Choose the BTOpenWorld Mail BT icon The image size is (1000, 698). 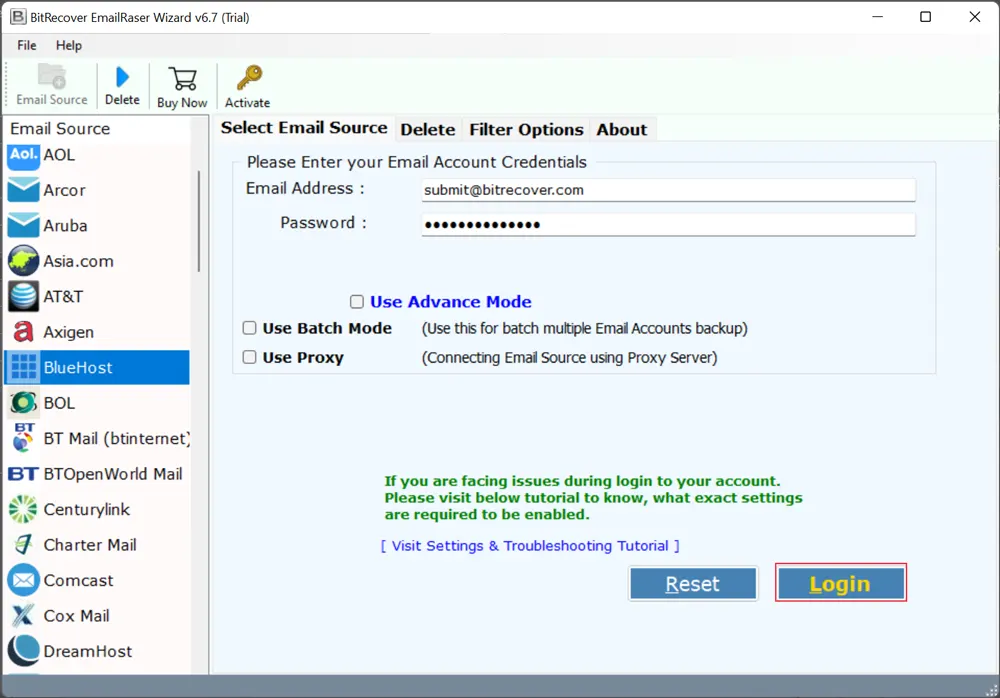[24, 474]
